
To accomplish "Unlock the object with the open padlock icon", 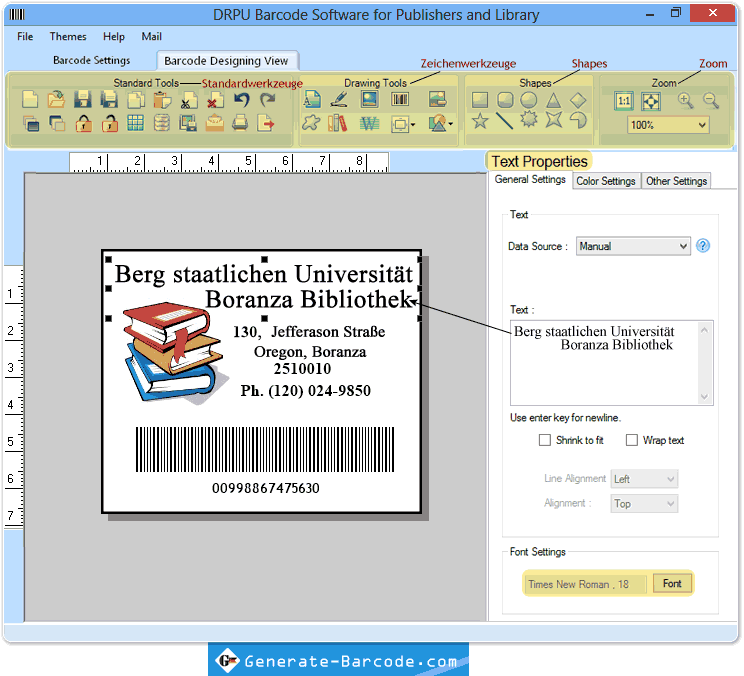I will click(110, 124).
